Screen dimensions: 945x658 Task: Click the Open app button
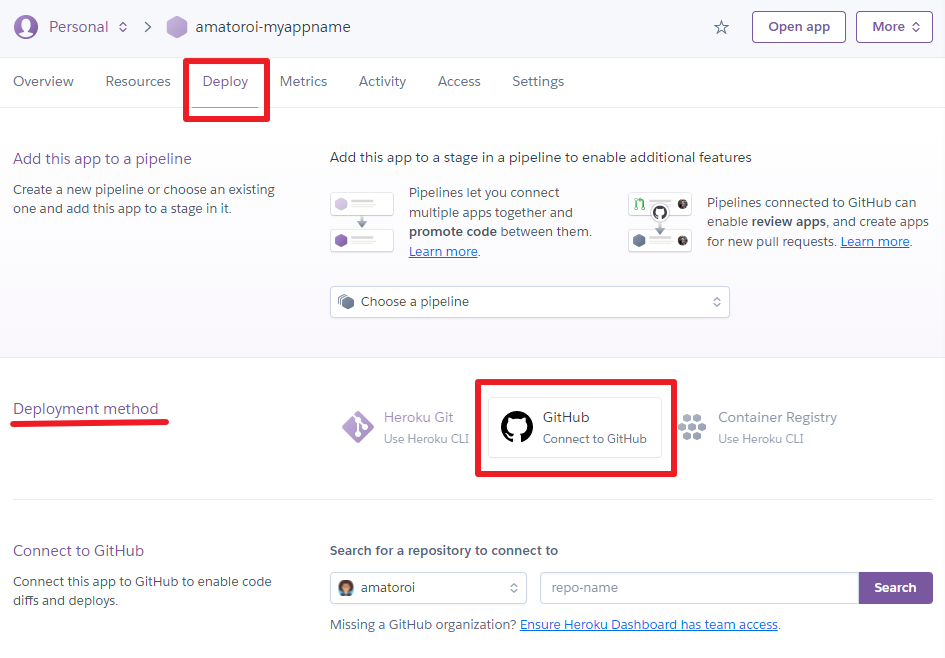799,27
